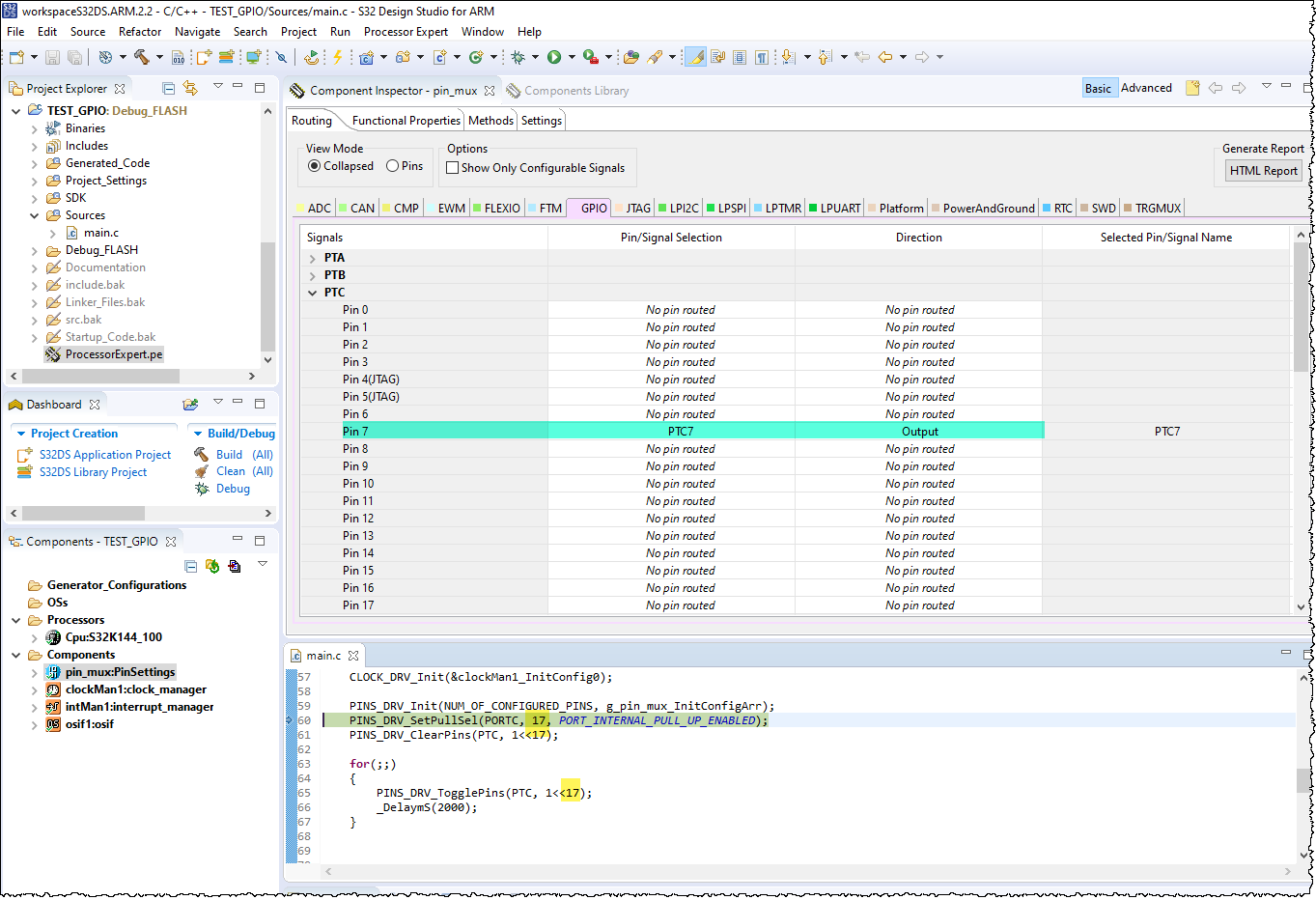
Task: Collapse all items in Project Explorer
Action: coord(168,88)
